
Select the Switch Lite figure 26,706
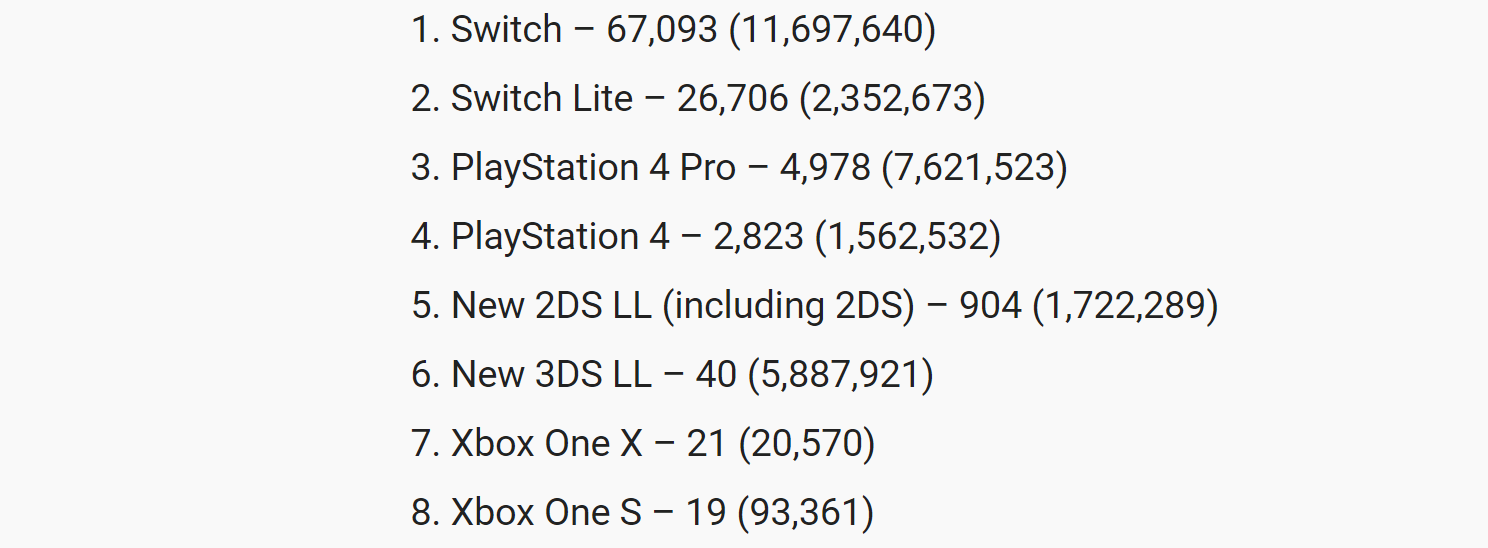coord(732,99)
